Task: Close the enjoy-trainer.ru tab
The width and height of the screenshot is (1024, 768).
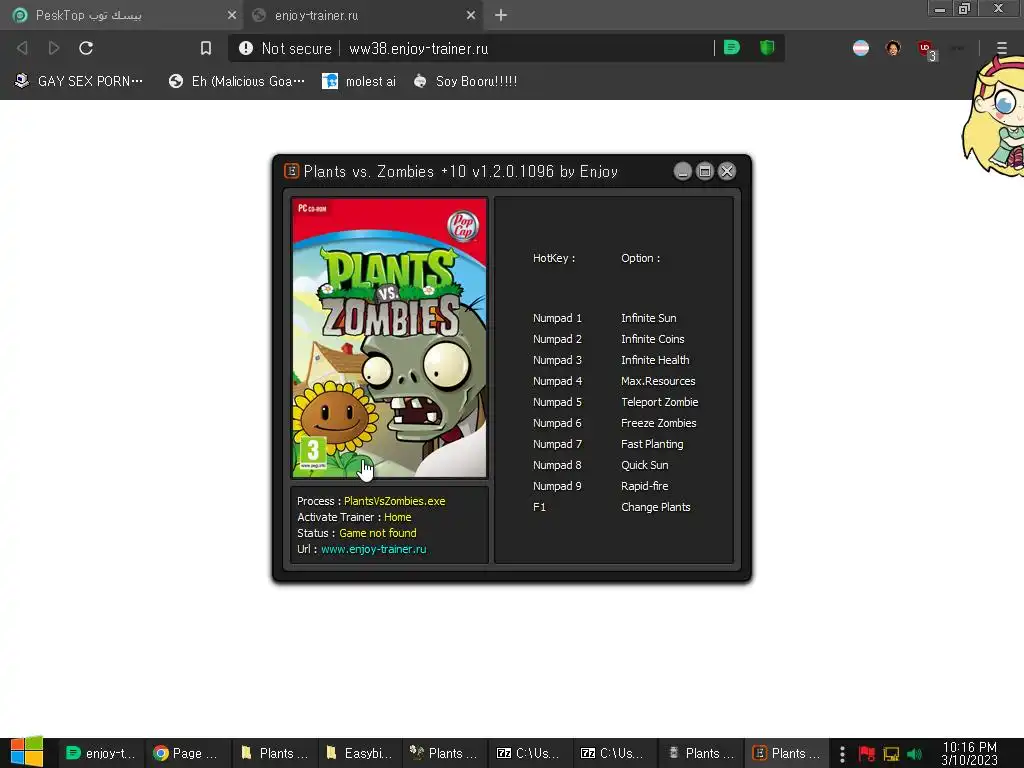Action: 471,15
